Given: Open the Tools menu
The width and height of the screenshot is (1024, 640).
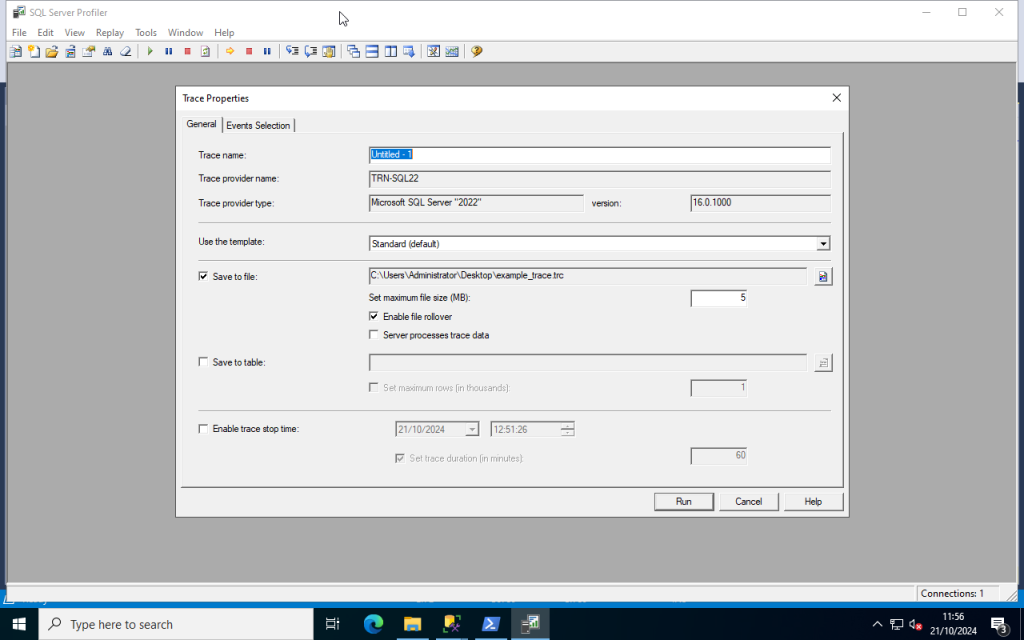Looking at the screenshot, I should (x=146, y=33).
